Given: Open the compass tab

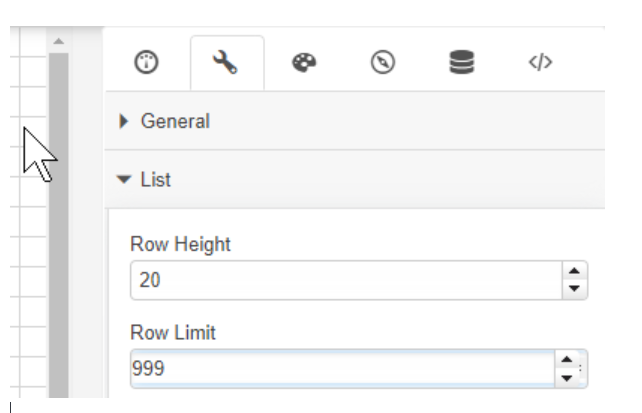Looking at the screenshot, I should [382, 62].
